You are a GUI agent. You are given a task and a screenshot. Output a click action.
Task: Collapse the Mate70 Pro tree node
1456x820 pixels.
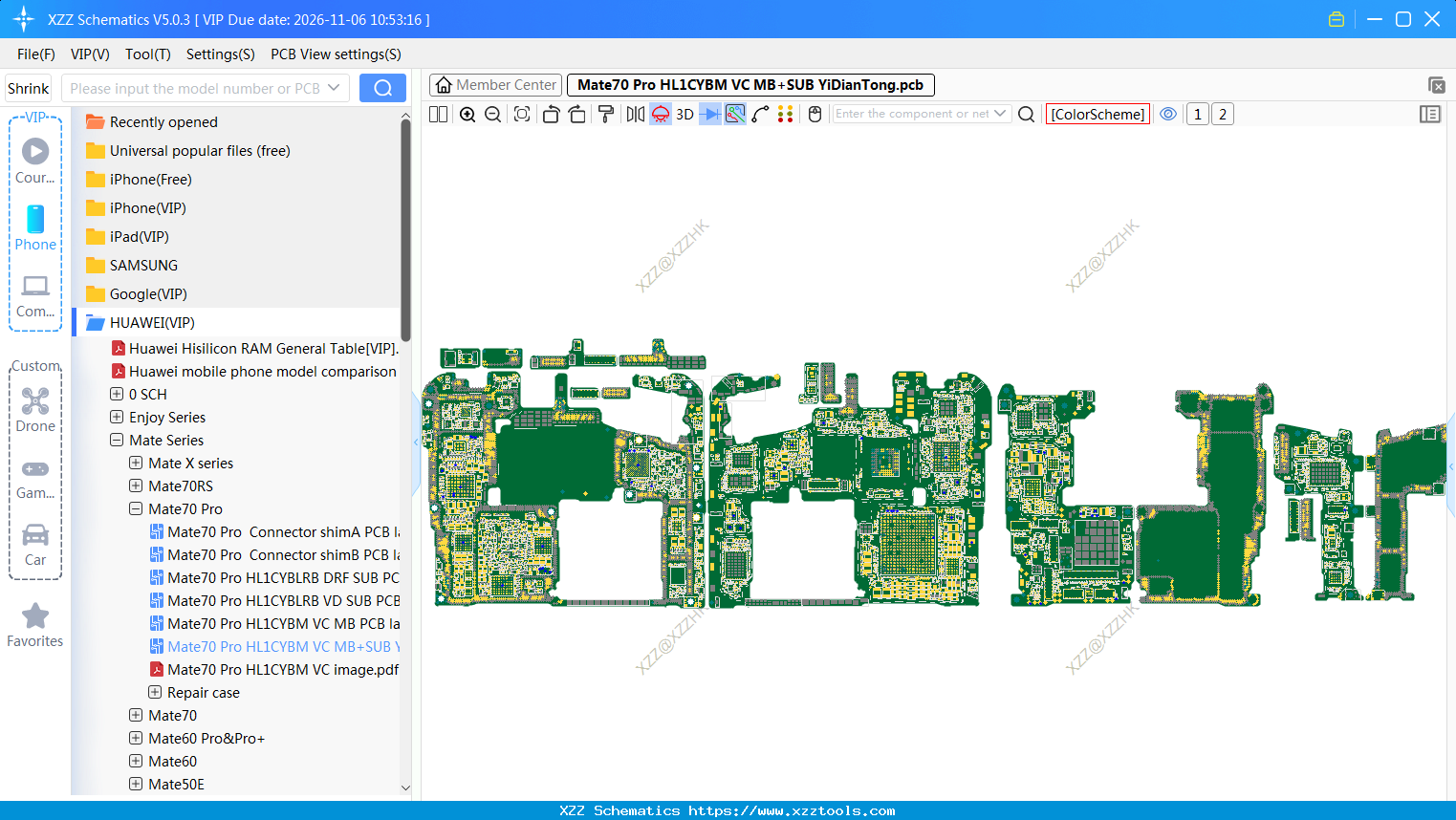pyautogui.click(x=136, y=509)
